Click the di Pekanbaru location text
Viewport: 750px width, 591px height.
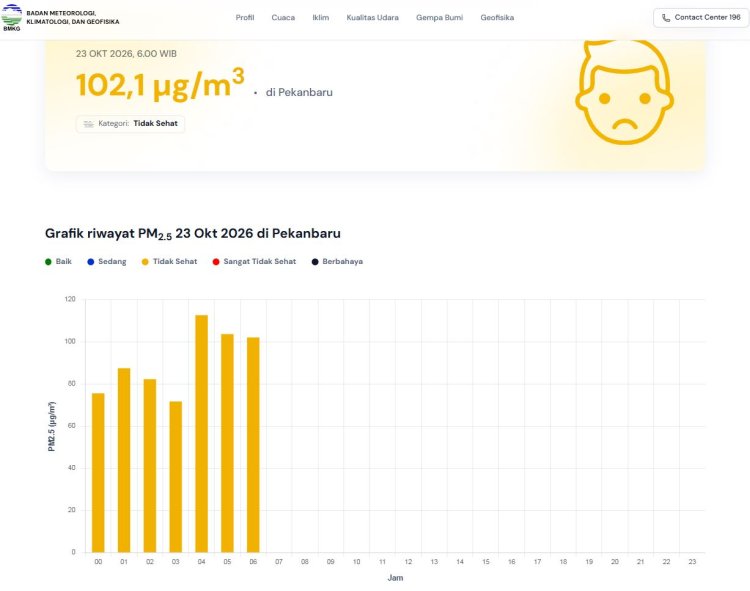[x=299, y=92]
